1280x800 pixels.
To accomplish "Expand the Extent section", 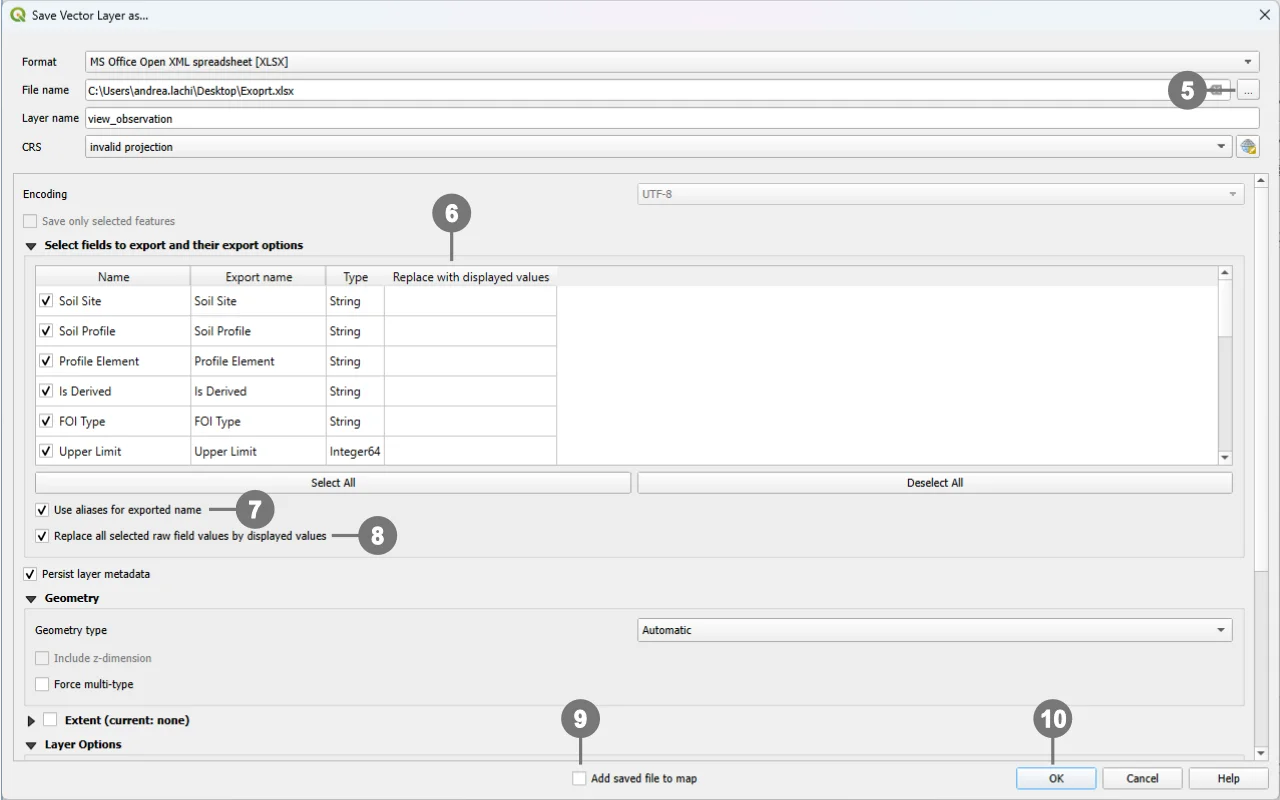I will [31, 720].
